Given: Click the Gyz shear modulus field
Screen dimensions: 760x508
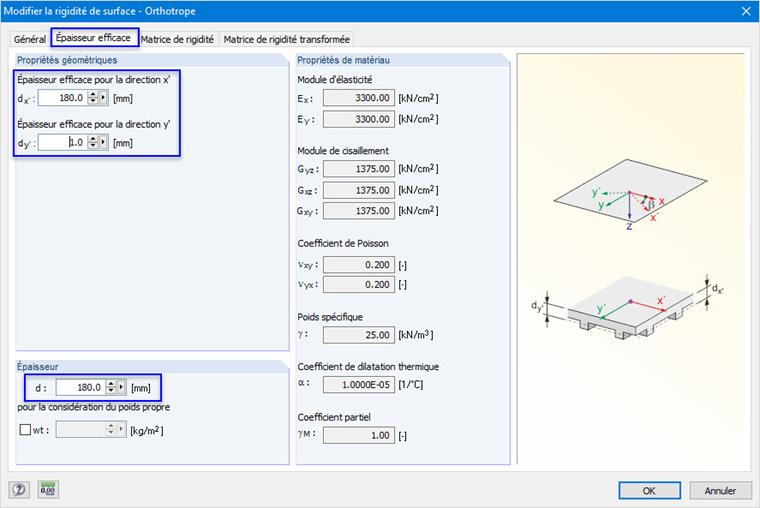Looking at the screenshot, I should (359, 169).
